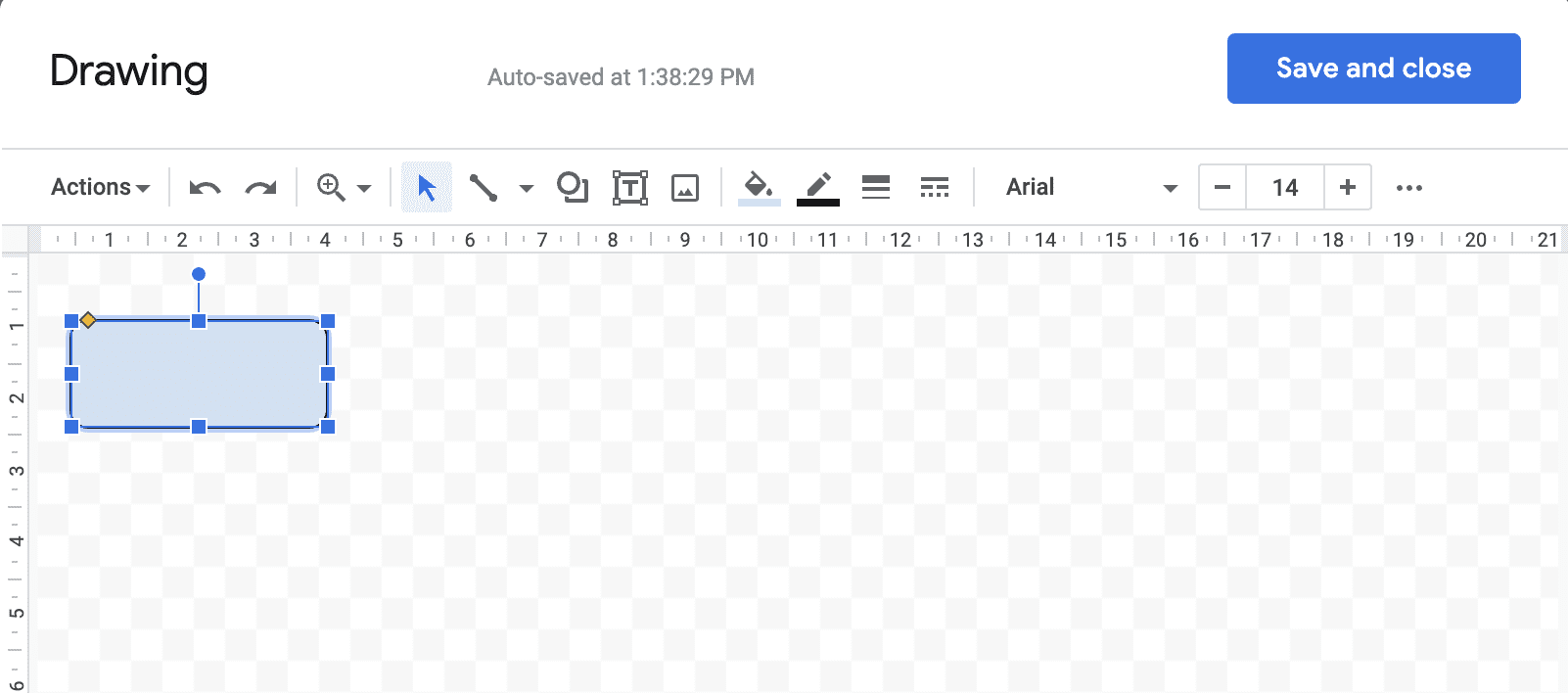Open the Fill color paint bucket
Screen dimensions: 1568x693
click(x=760, y=187)
